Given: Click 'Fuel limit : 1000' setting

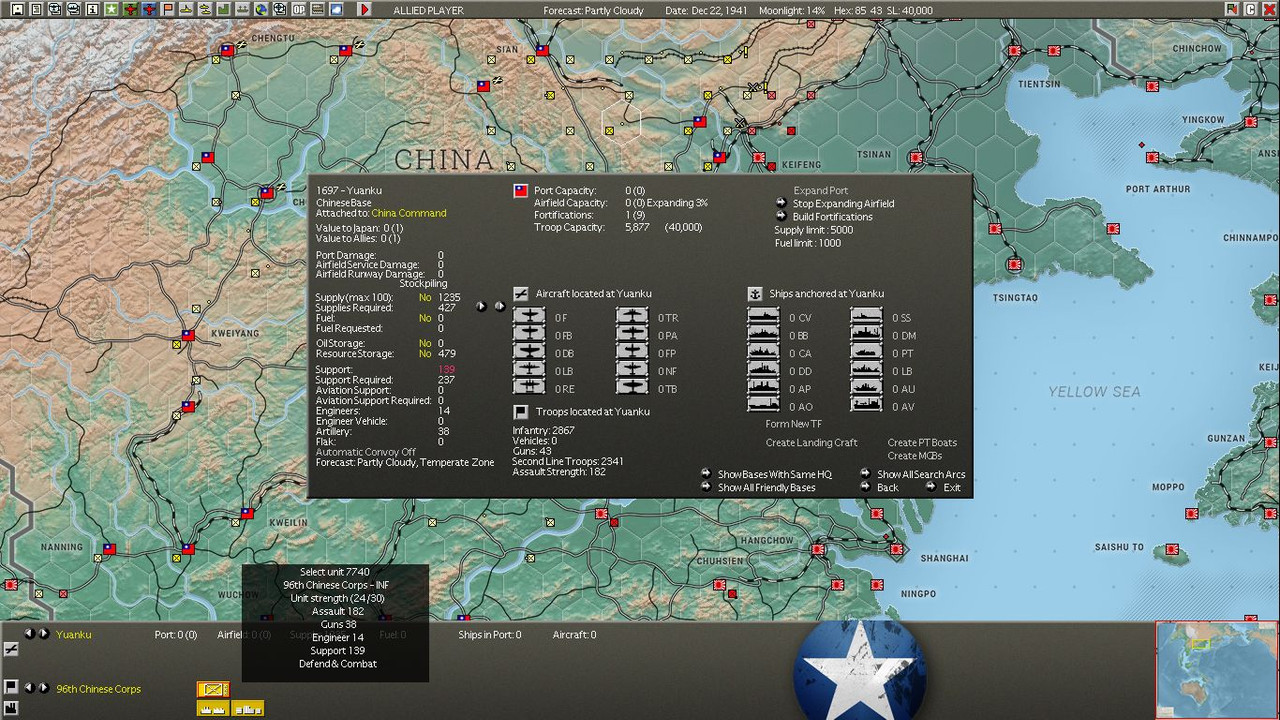Looking at the screenshot, I should click(808, 243).
